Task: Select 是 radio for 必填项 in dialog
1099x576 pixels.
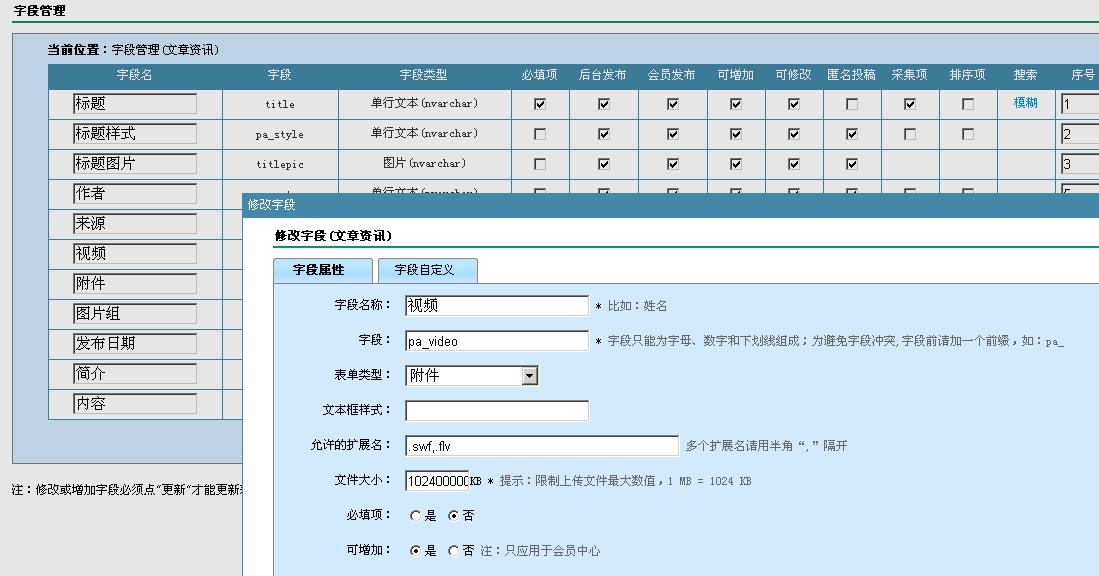Action: (416, 516)
